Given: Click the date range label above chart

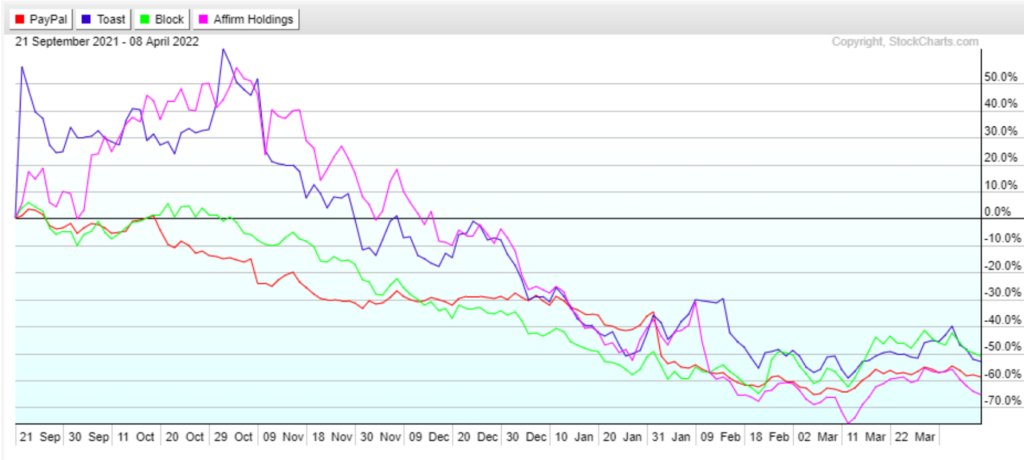Looking at the screenshot, I should pos(105,41).
